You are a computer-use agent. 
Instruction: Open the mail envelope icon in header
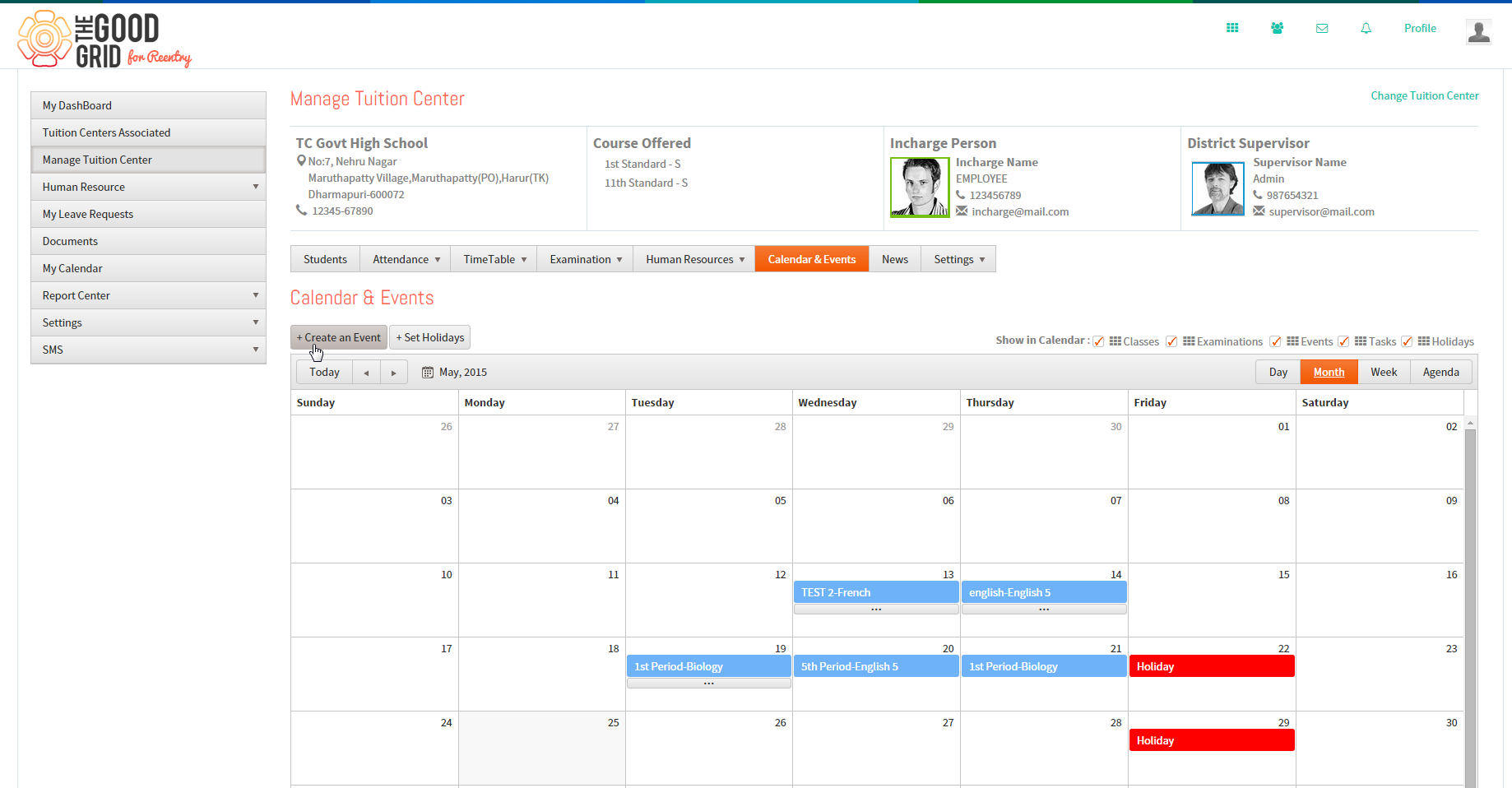[x=1322, y=28]
